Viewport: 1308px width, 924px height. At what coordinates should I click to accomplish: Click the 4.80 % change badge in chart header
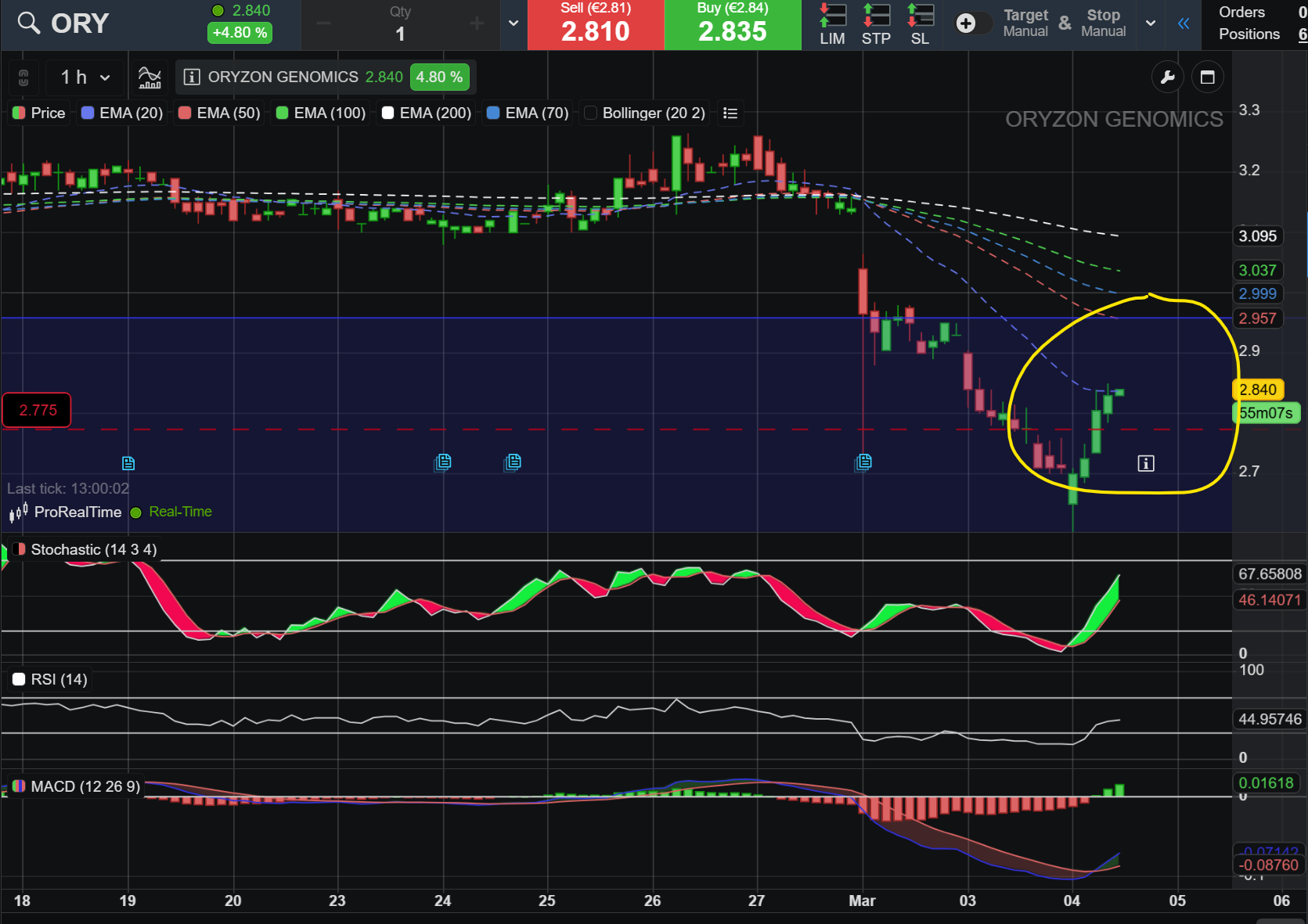439,77
